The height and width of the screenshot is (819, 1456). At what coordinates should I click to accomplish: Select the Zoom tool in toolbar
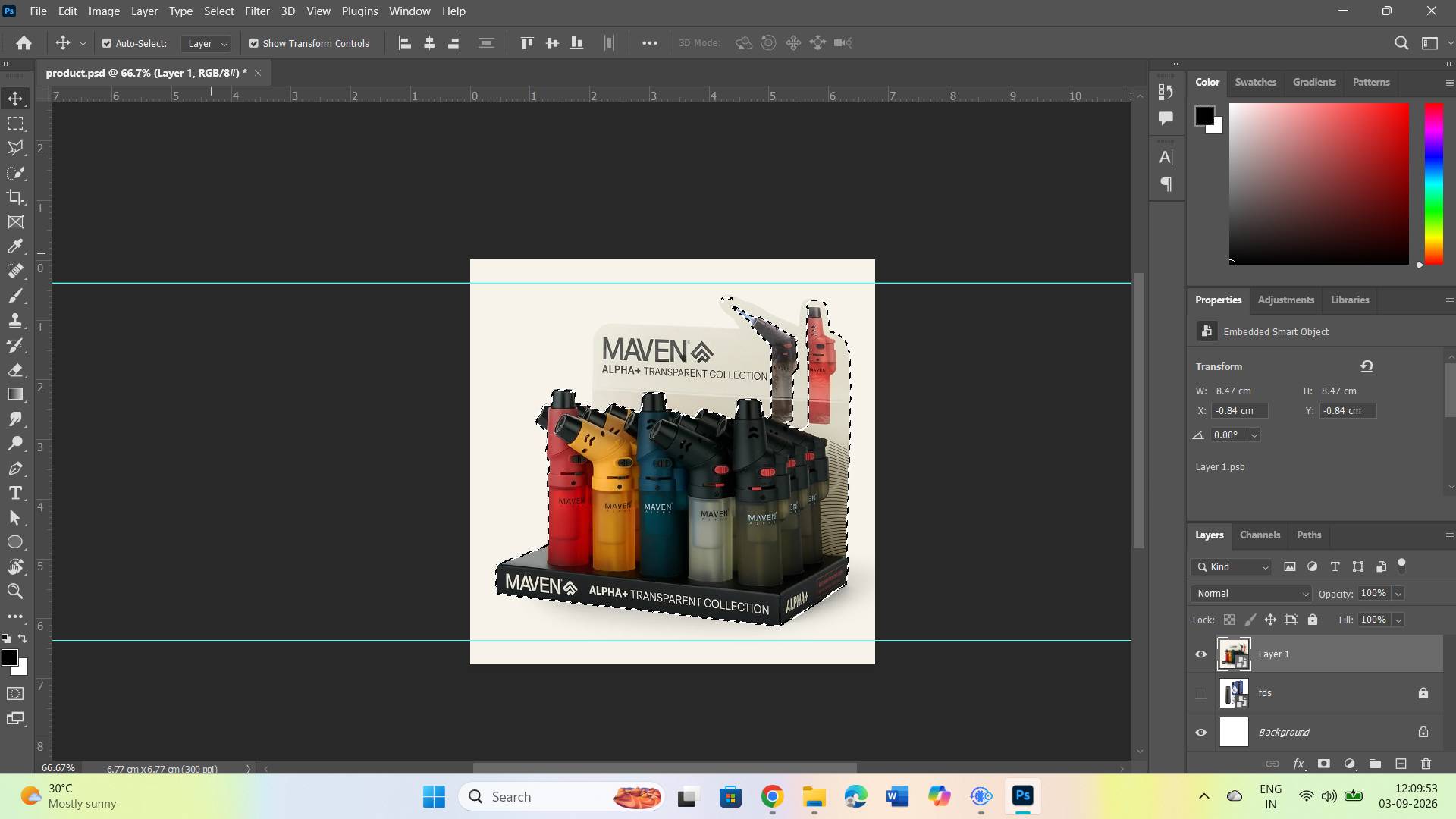[15, 591]
